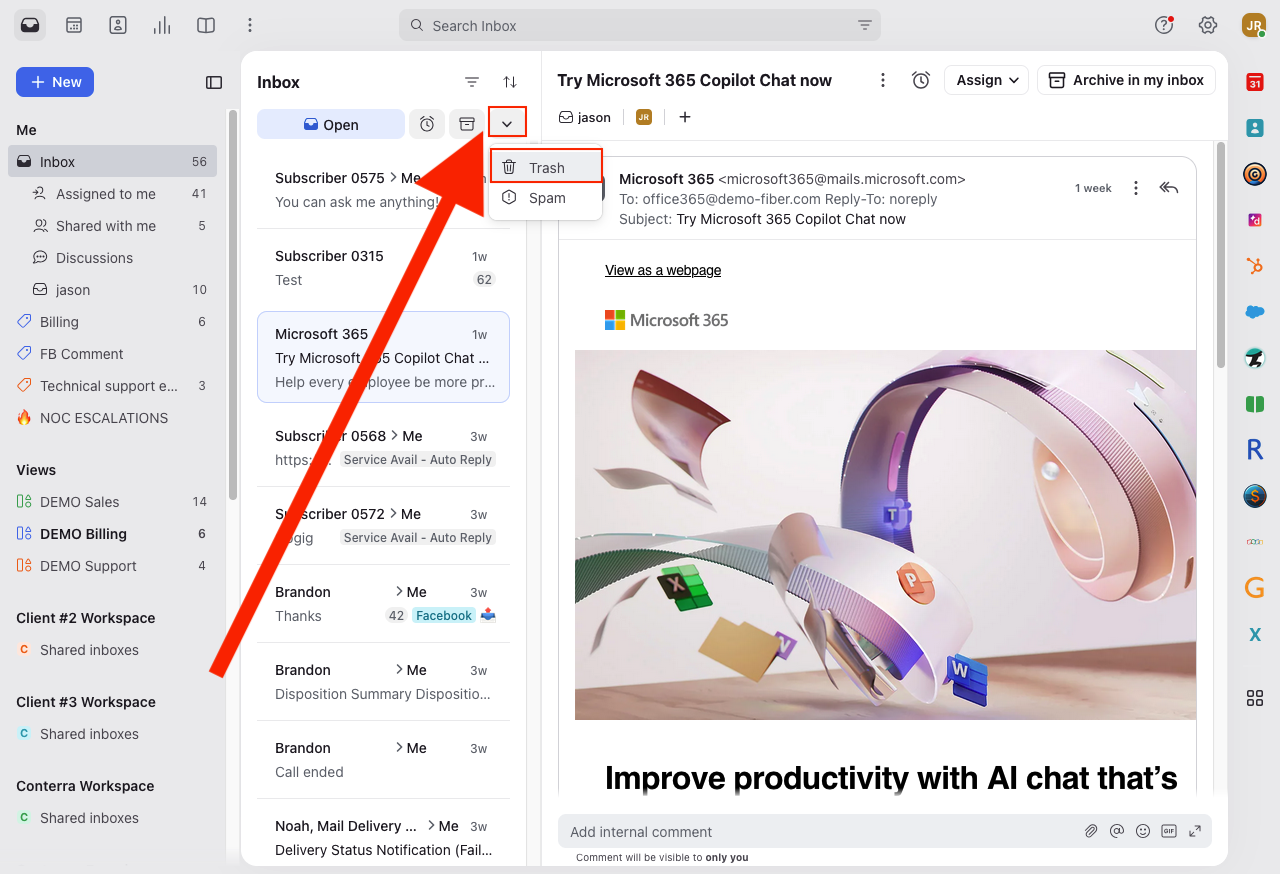Open the calendar icon in top bar

pos(74,25)
